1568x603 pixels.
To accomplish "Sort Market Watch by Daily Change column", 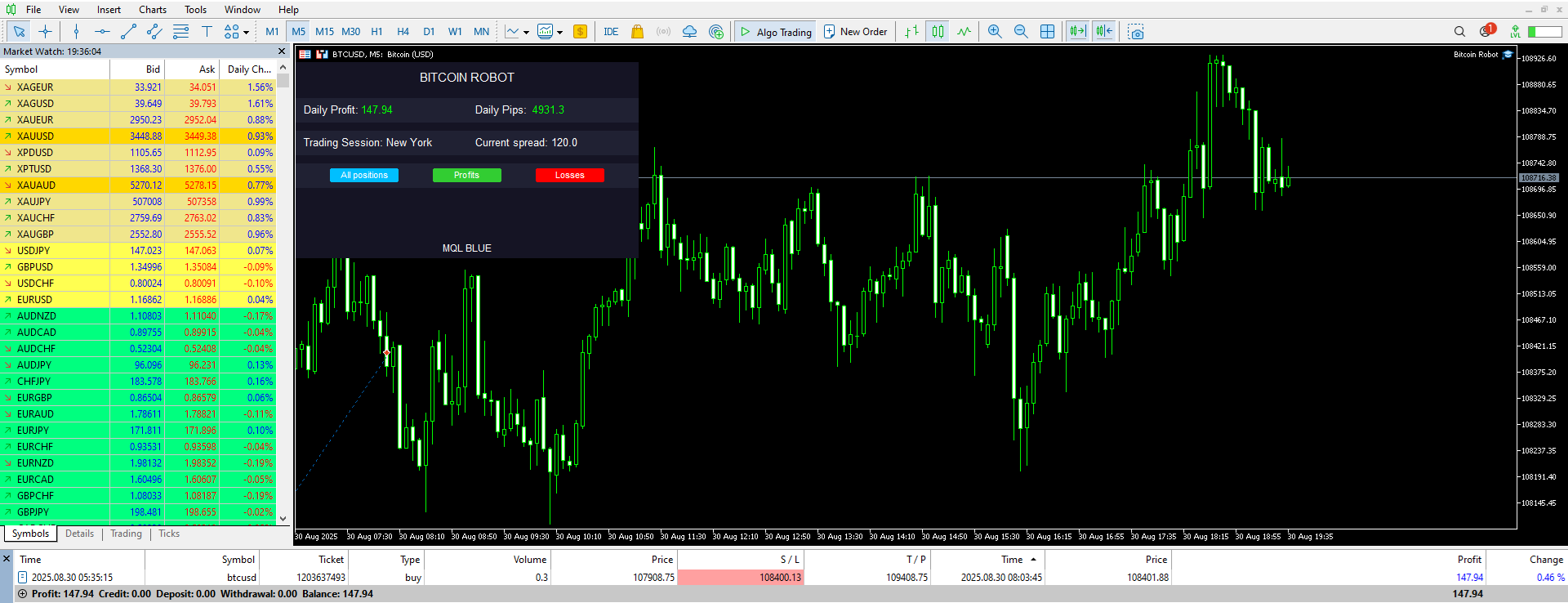I will [x=249, y=69].
